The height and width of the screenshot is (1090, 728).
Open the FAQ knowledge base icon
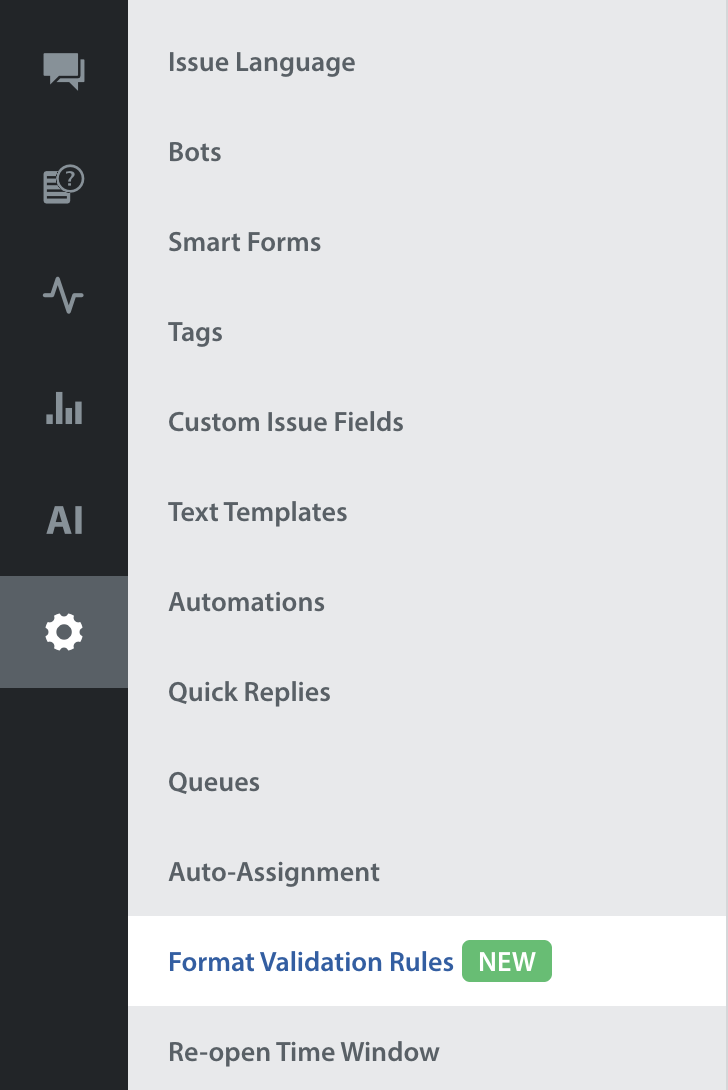point(64,185)
